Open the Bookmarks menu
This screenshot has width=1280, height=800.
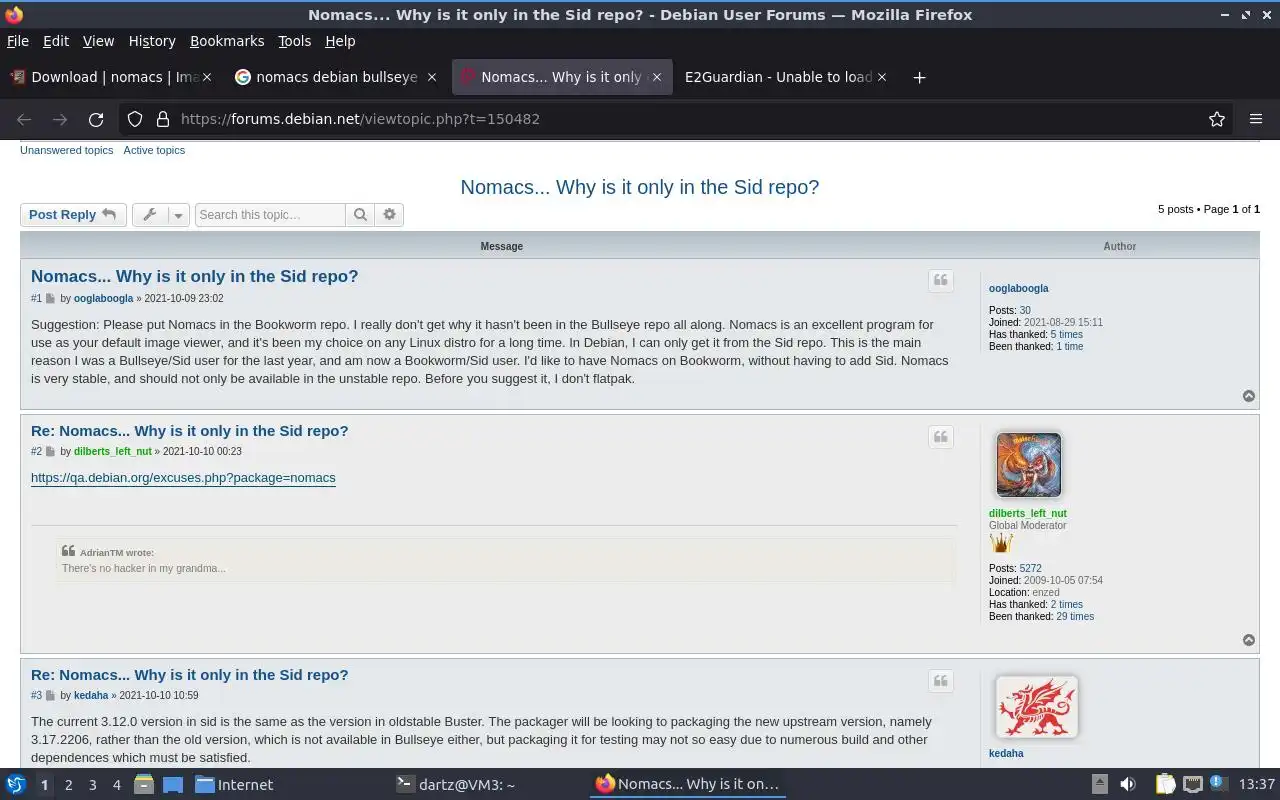coord(227,41)
